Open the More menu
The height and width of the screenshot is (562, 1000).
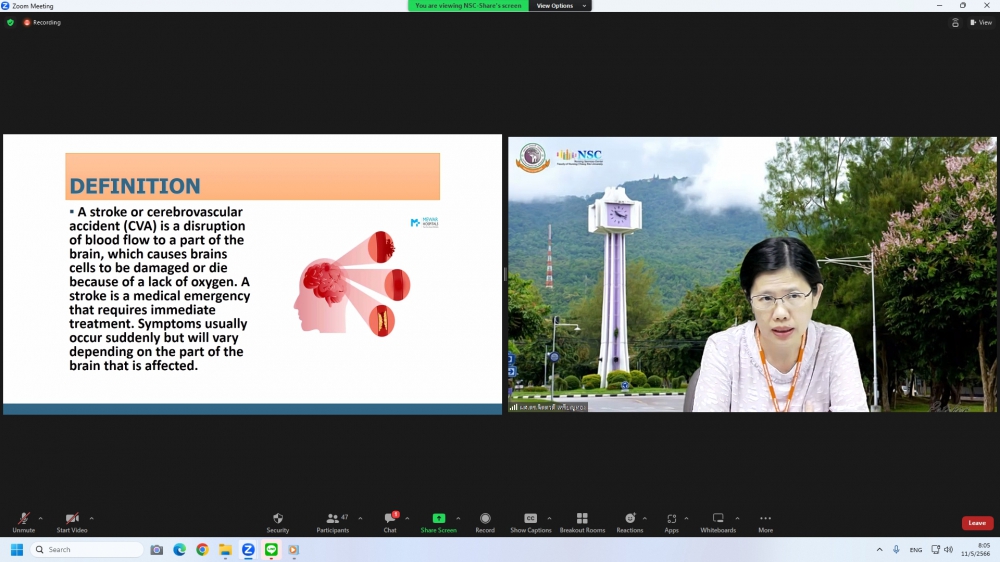click(765, 522)
